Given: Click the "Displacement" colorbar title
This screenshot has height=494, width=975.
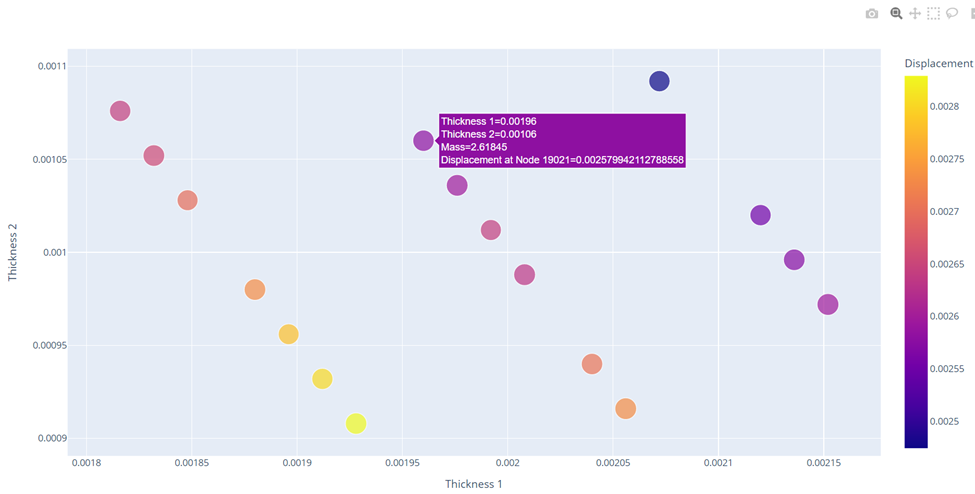Looking at the screenshot, I should (938, 63).
